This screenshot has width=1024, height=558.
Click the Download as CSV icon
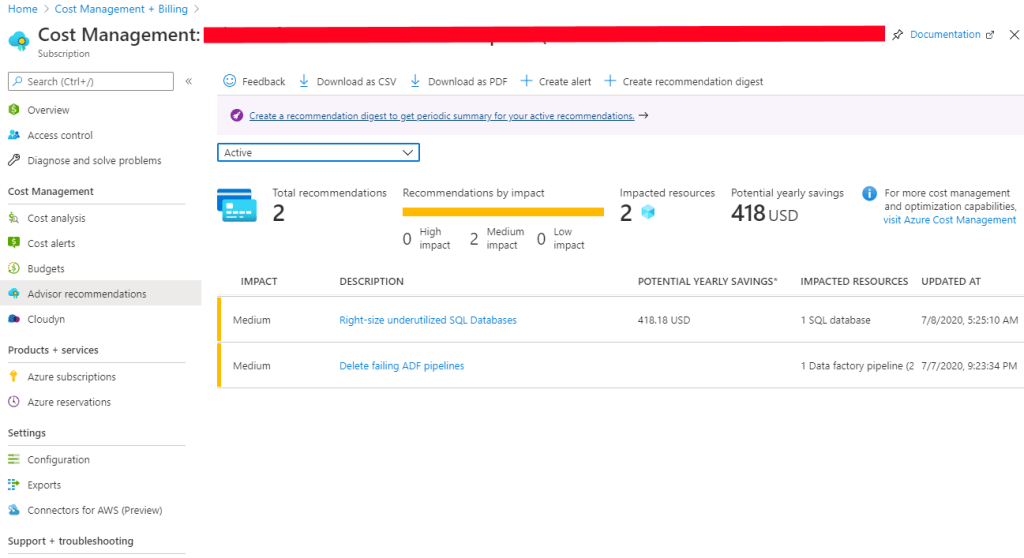click(x=304, y=81)
